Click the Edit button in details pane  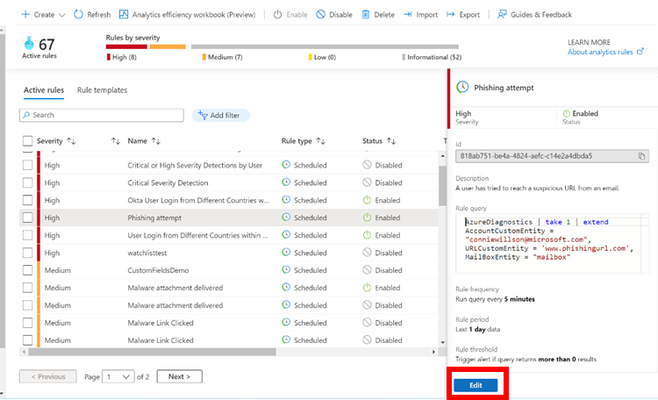(476, 385)
